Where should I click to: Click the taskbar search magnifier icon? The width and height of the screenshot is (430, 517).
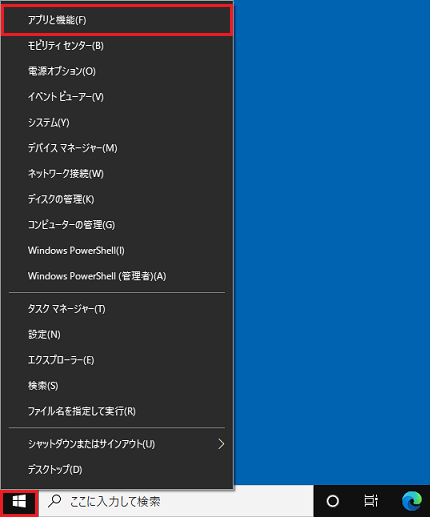point(55,501)
